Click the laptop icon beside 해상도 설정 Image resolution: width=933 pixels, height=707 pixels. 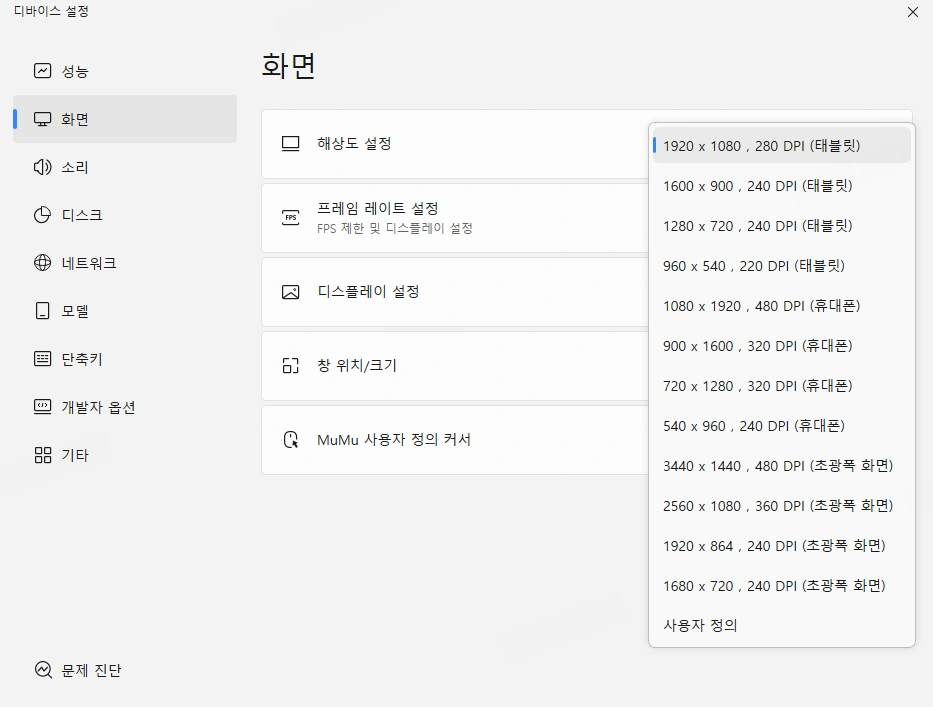290,143
